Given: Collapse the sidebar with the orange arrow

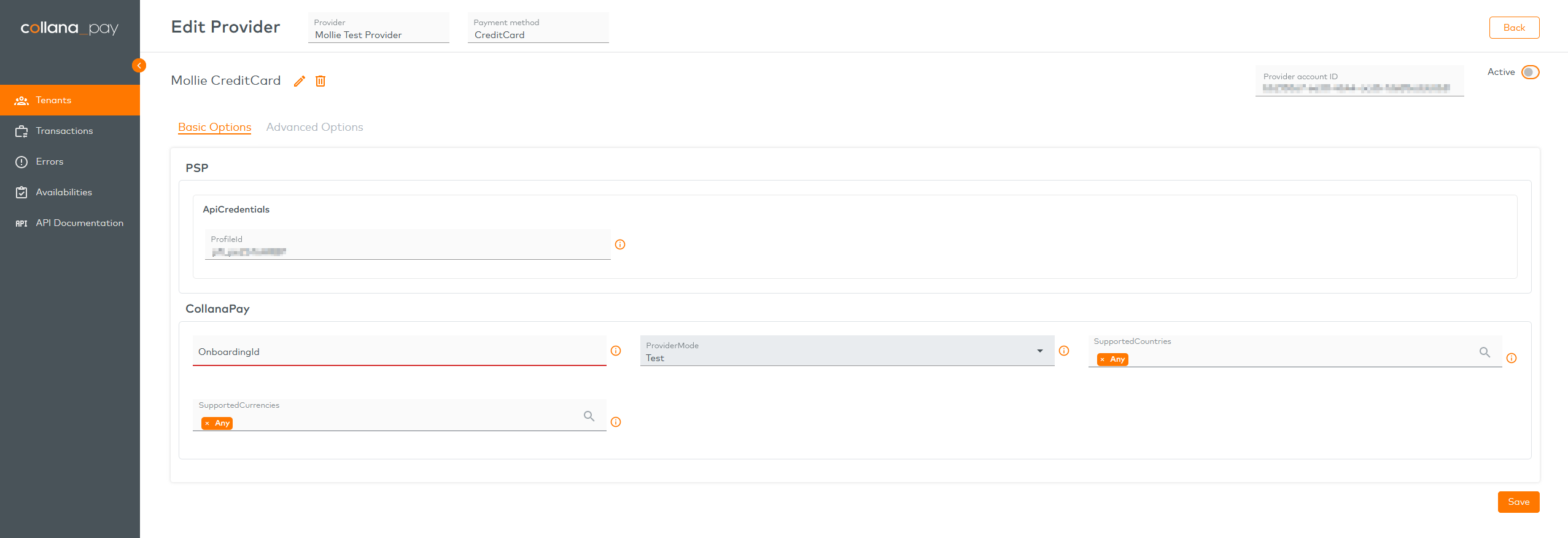Looking at the screenshot, I should (139, 65).
